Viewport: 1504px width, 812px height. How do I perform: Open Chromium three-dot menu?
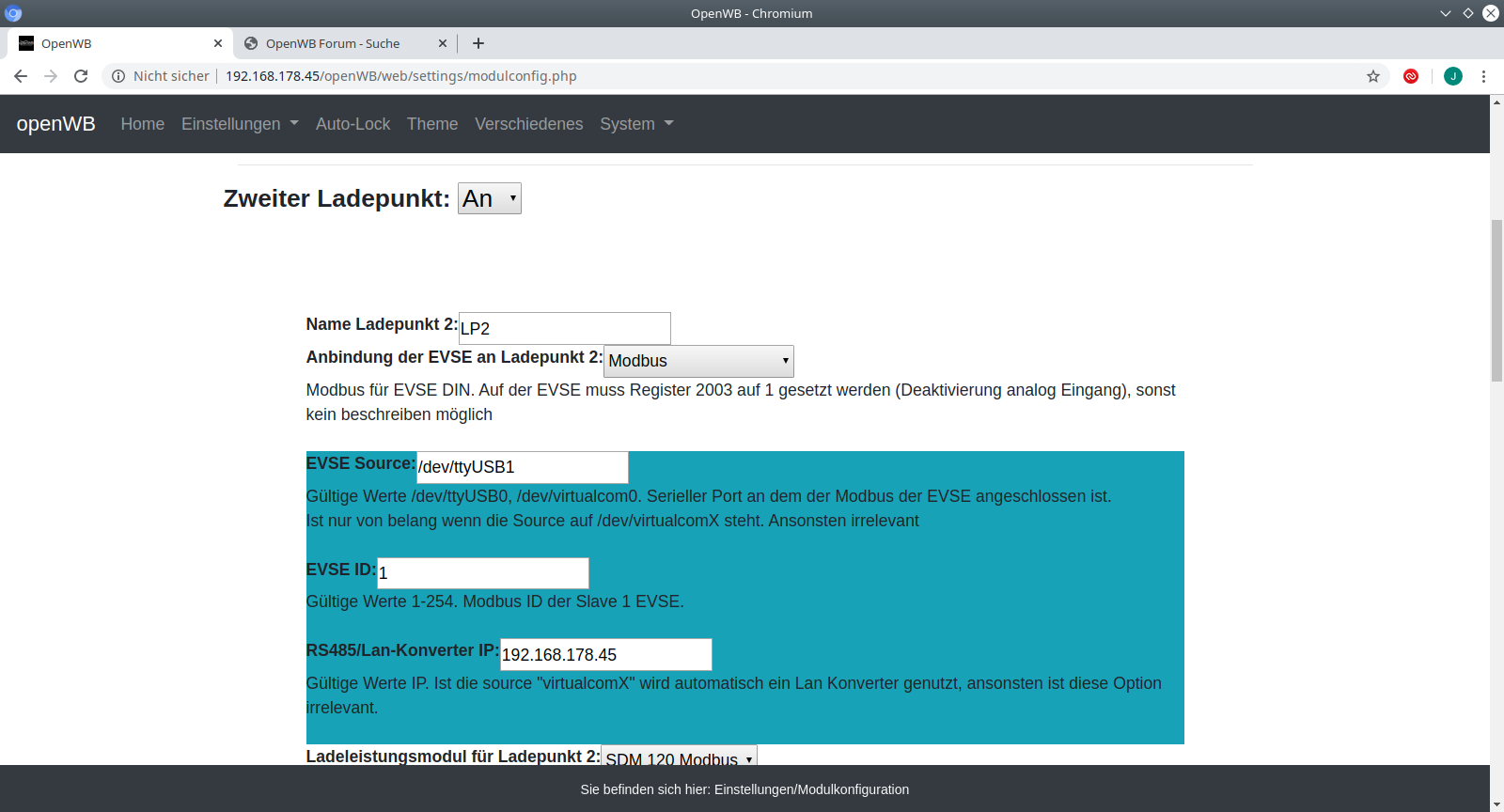(1483, 76)
